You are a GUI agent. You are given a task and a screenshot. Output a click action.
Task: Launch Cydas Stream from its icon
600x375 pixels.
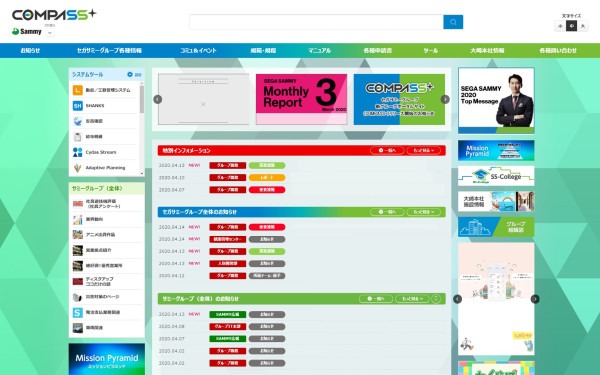[78, 152]
